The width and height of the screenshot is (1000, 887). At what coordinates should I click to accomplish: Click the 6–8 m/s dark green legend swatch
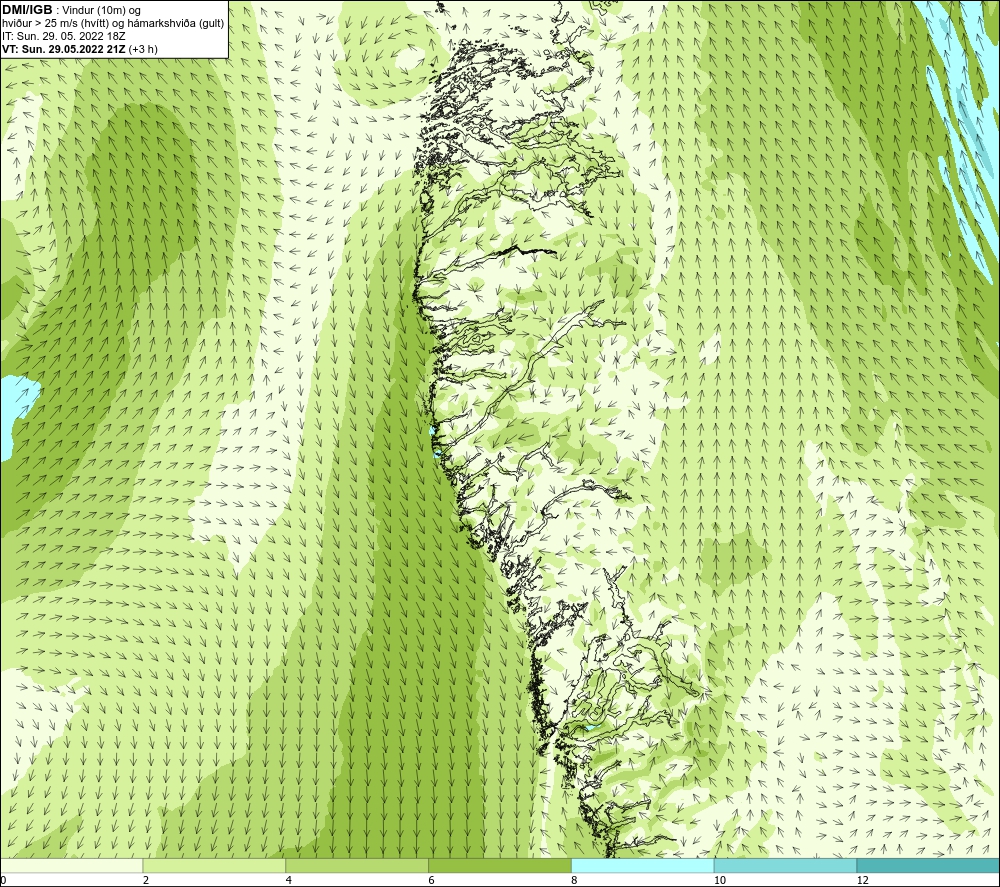coord(500,865)
